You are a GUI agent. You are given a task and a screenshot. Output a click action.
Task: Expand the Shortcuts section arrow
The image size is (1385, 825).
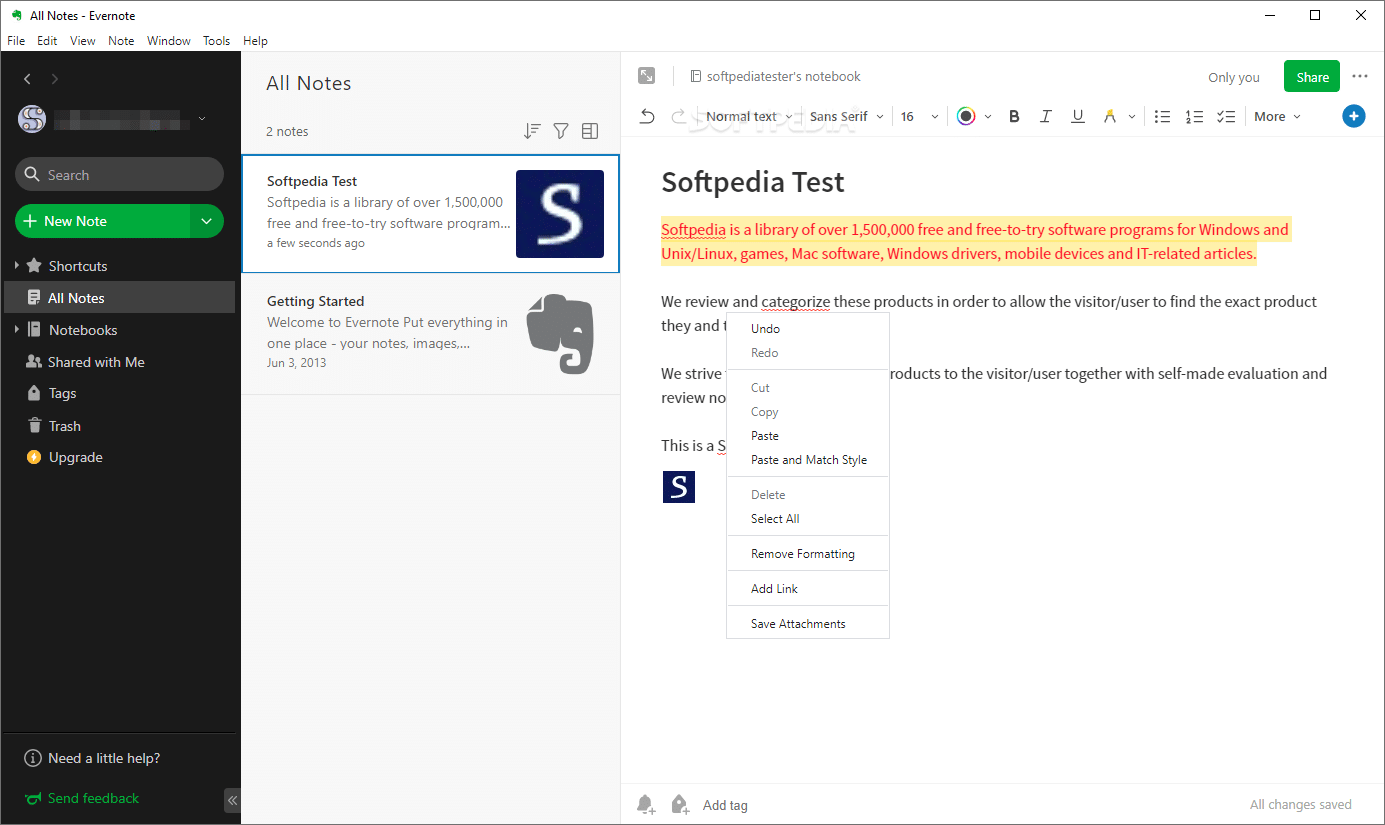click(x=16, y=266)
